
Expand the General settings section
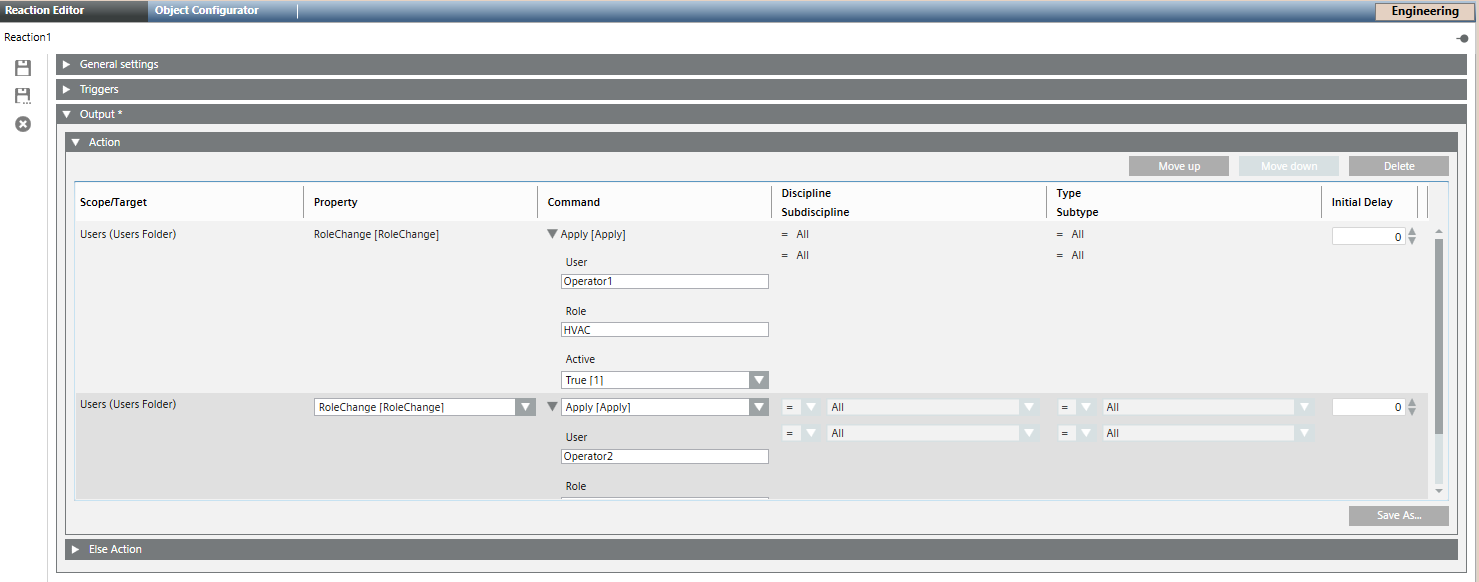[x=67, y=64]
